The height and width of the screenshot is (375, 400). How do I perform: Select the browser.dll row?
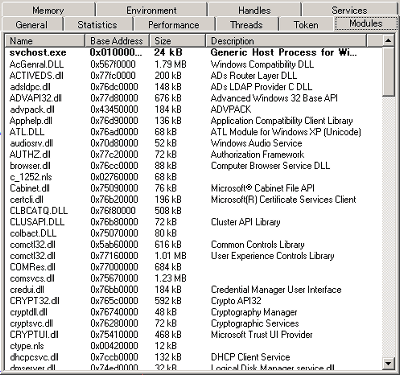tap(193, 166)
